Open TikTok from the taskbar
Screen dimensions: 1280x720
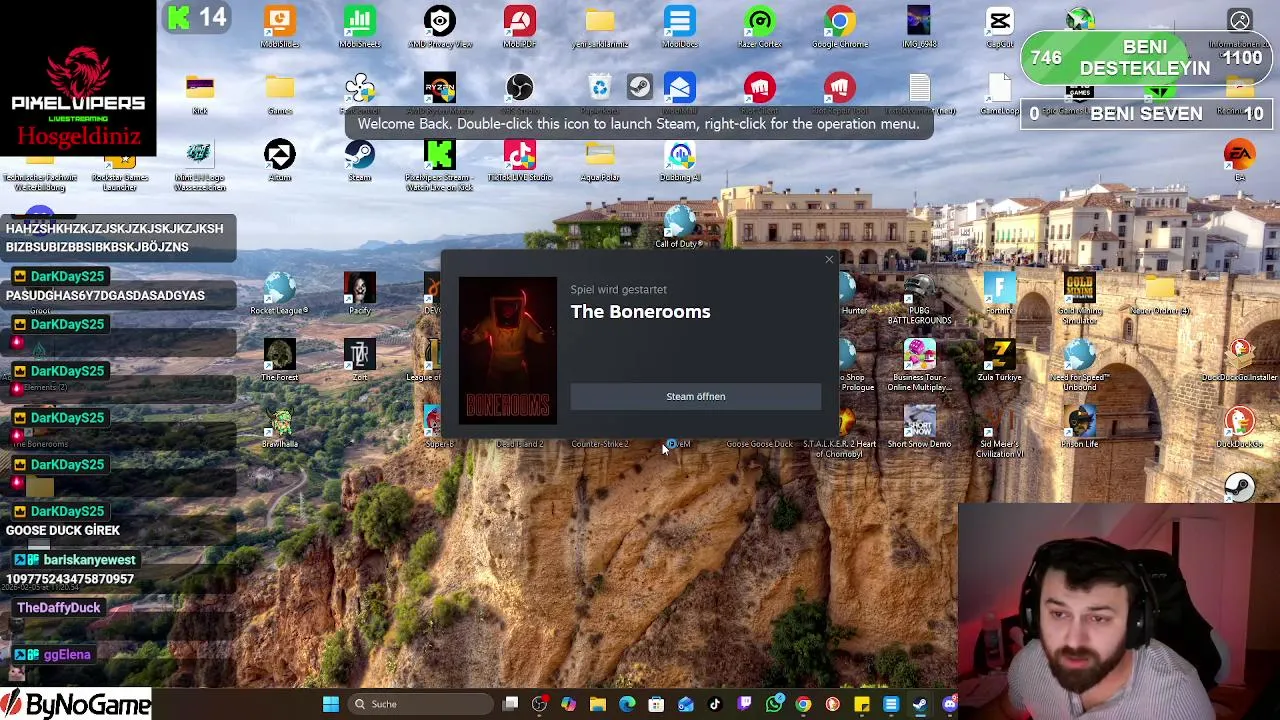click(x=715, y=704)
